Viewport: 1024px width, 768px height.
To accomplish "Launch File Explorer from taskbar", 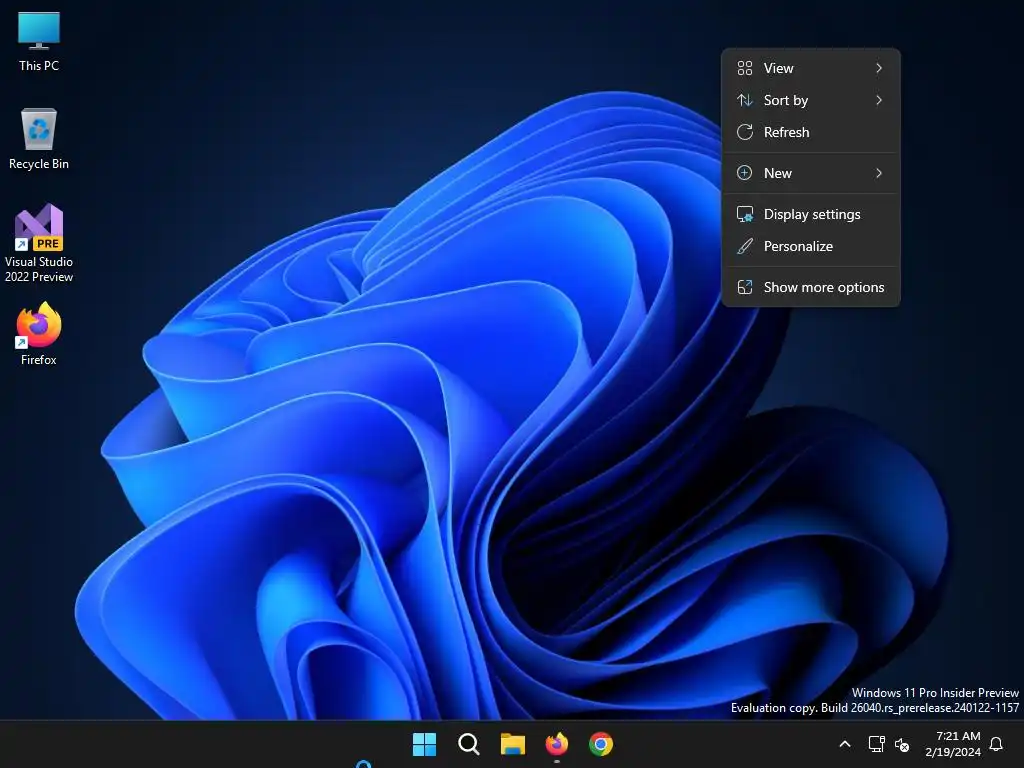I will tap(513, 744).
